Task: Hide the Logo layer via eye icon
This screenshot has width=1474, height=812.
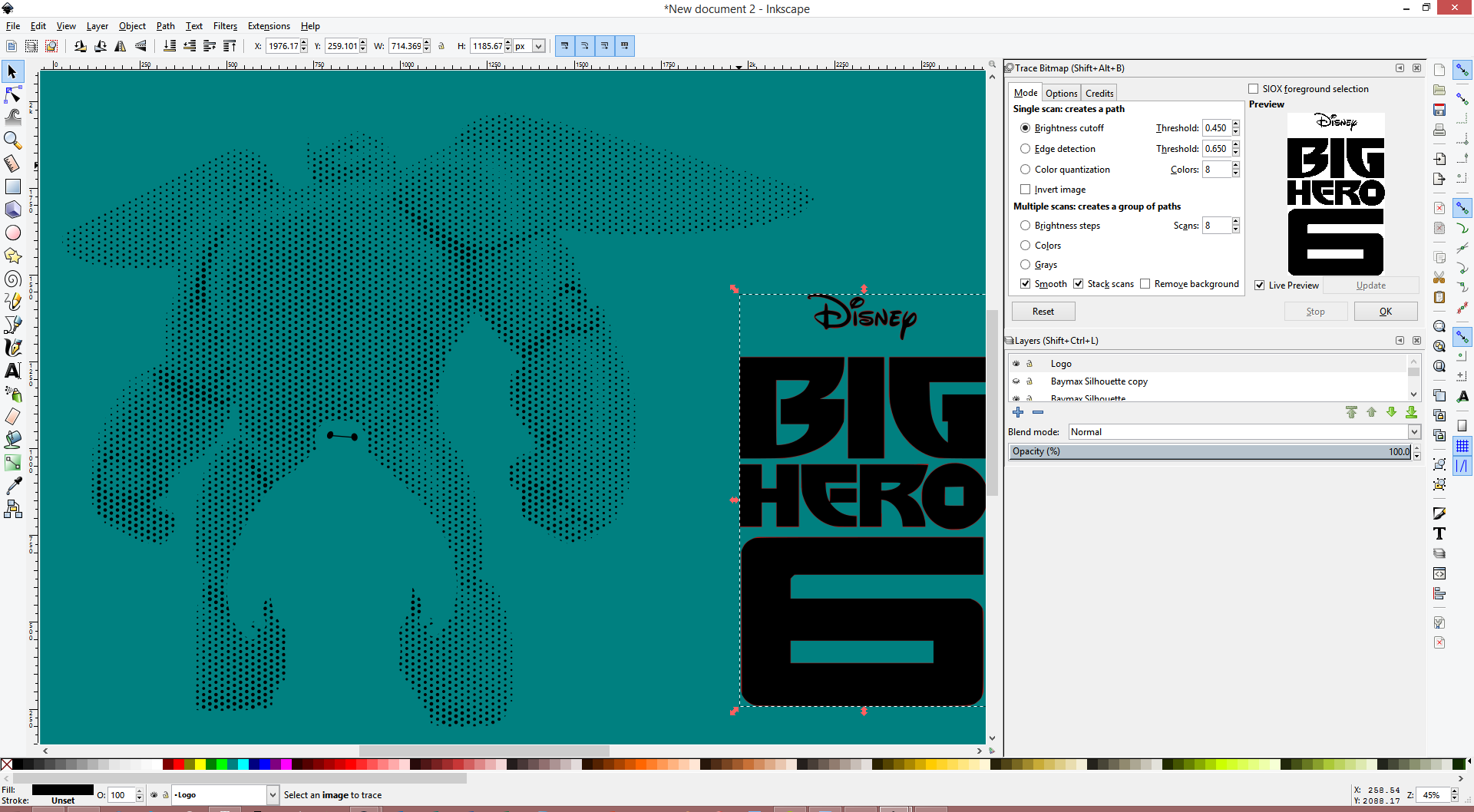Action: click(1016, 364)
